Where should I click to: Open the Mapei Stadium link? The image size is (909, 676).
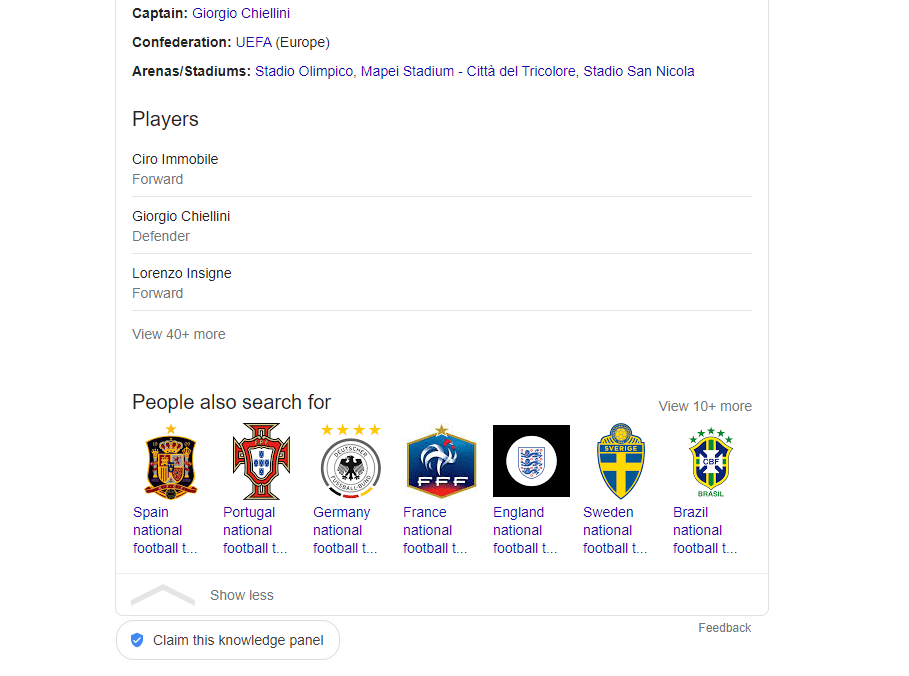click(466, 71)
